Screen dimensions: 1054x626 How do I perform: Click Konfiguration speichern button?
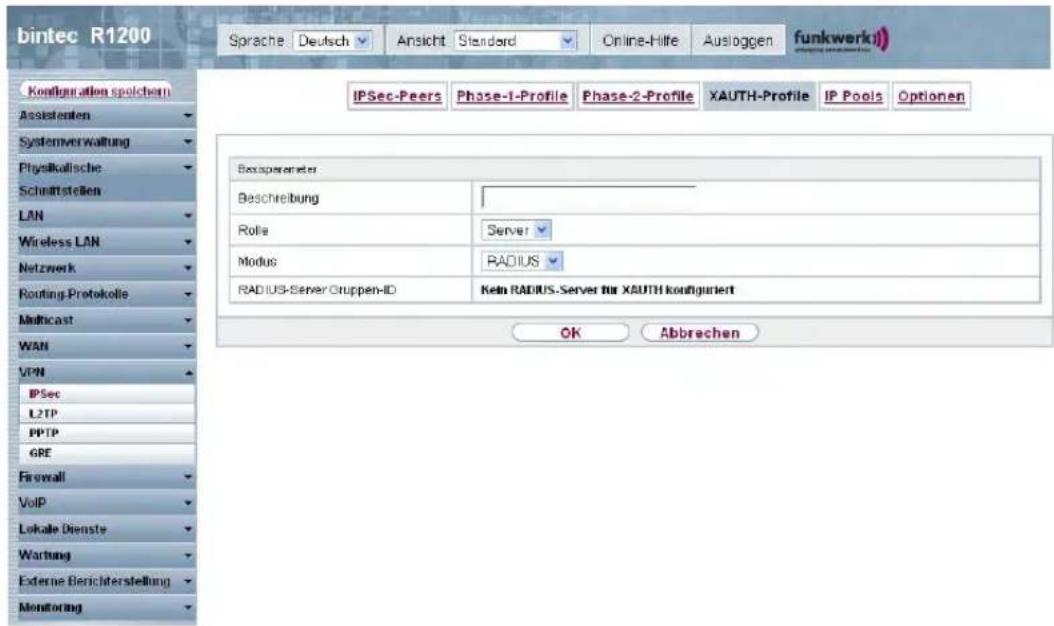98,91
